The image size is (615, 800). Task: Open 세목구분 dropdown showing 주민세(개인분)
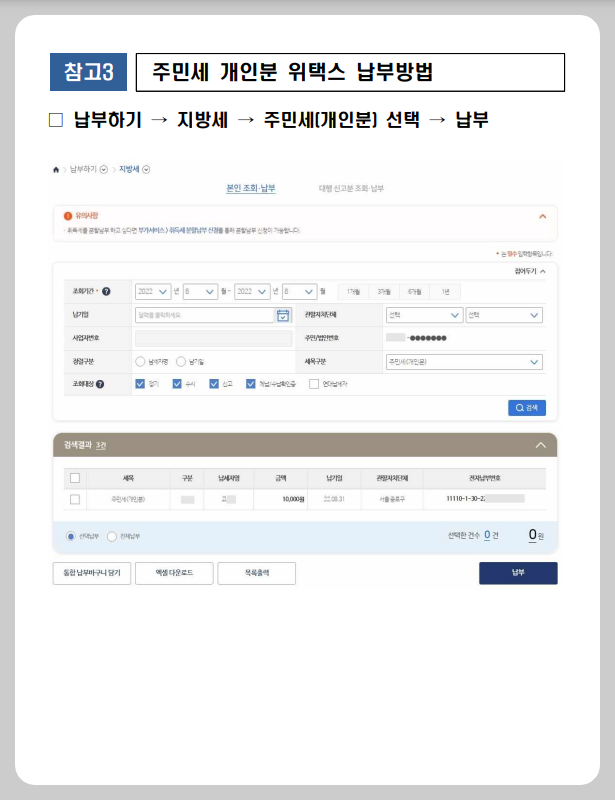pos(464,362)
